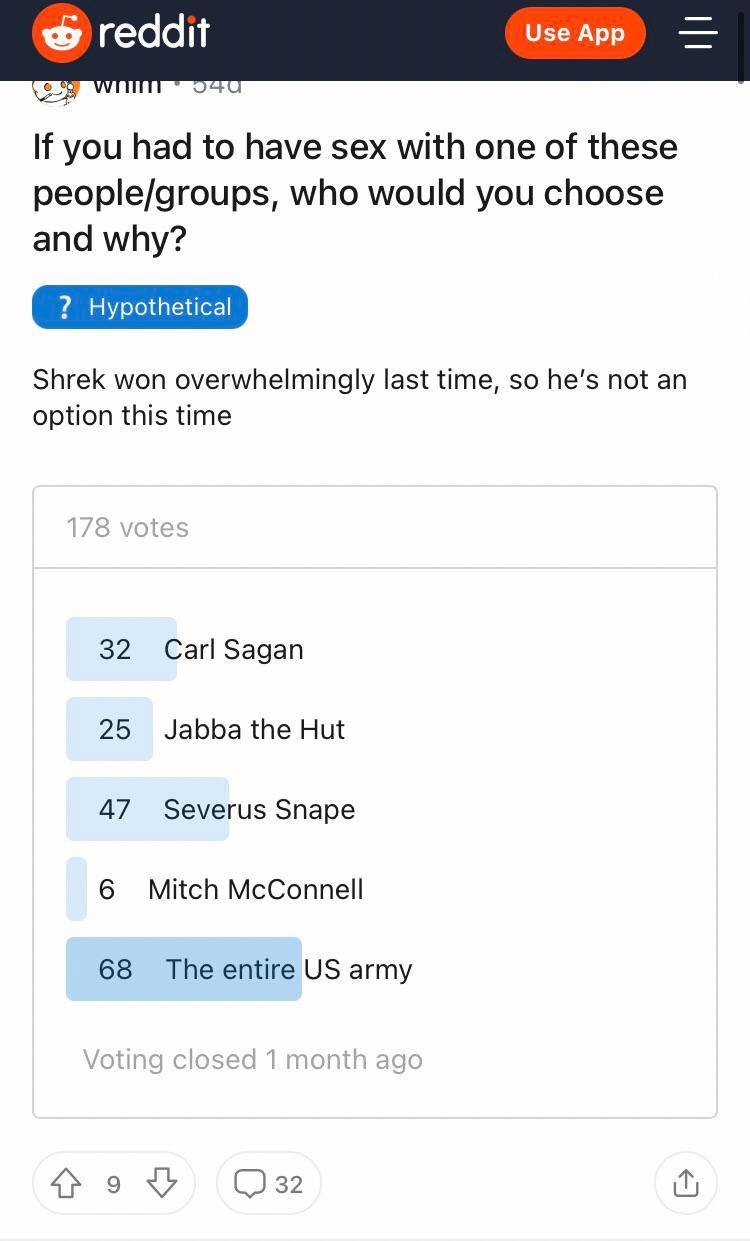The height and width of the screenshot is (1241, 750).
Task: Share the post using the share icon
Action: coord(686,1183)
